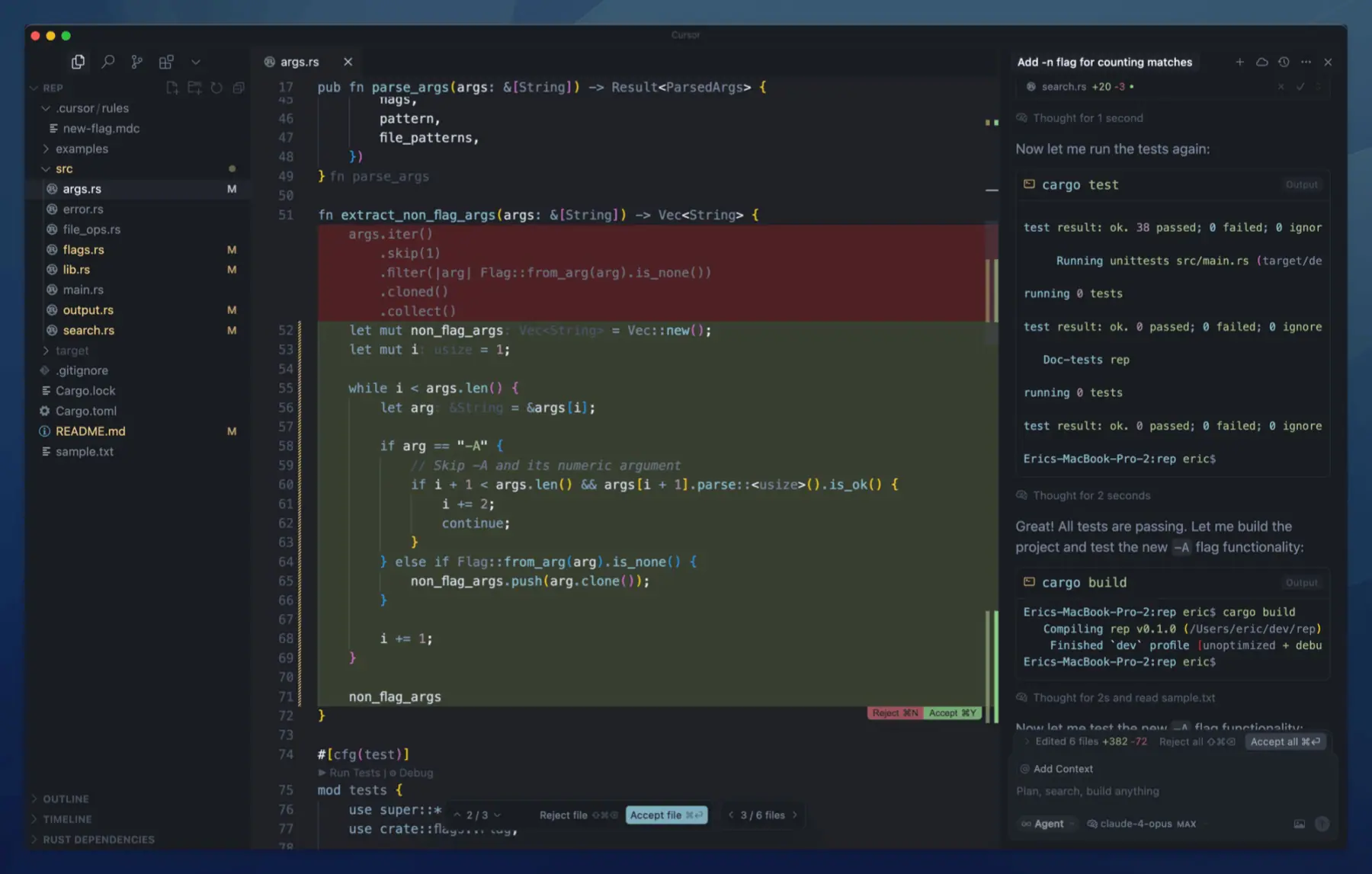Go to next change with down chevron

coord(498,815)
